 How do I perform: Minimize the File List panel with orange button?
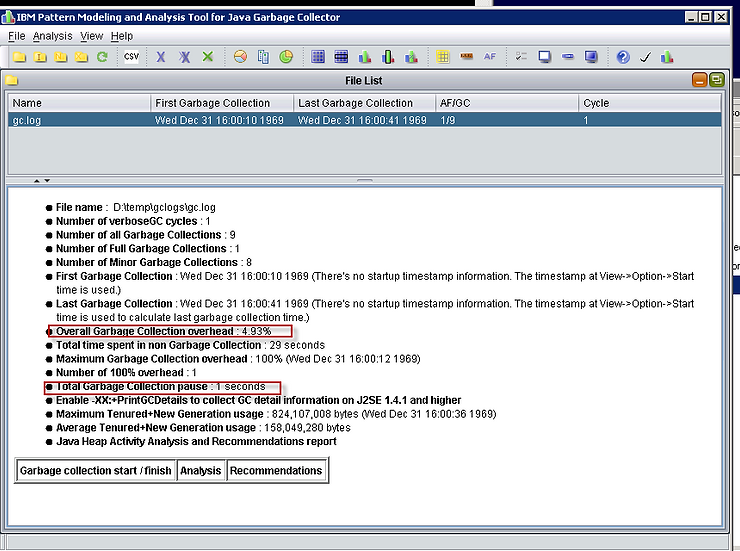[x=699, y=80]
